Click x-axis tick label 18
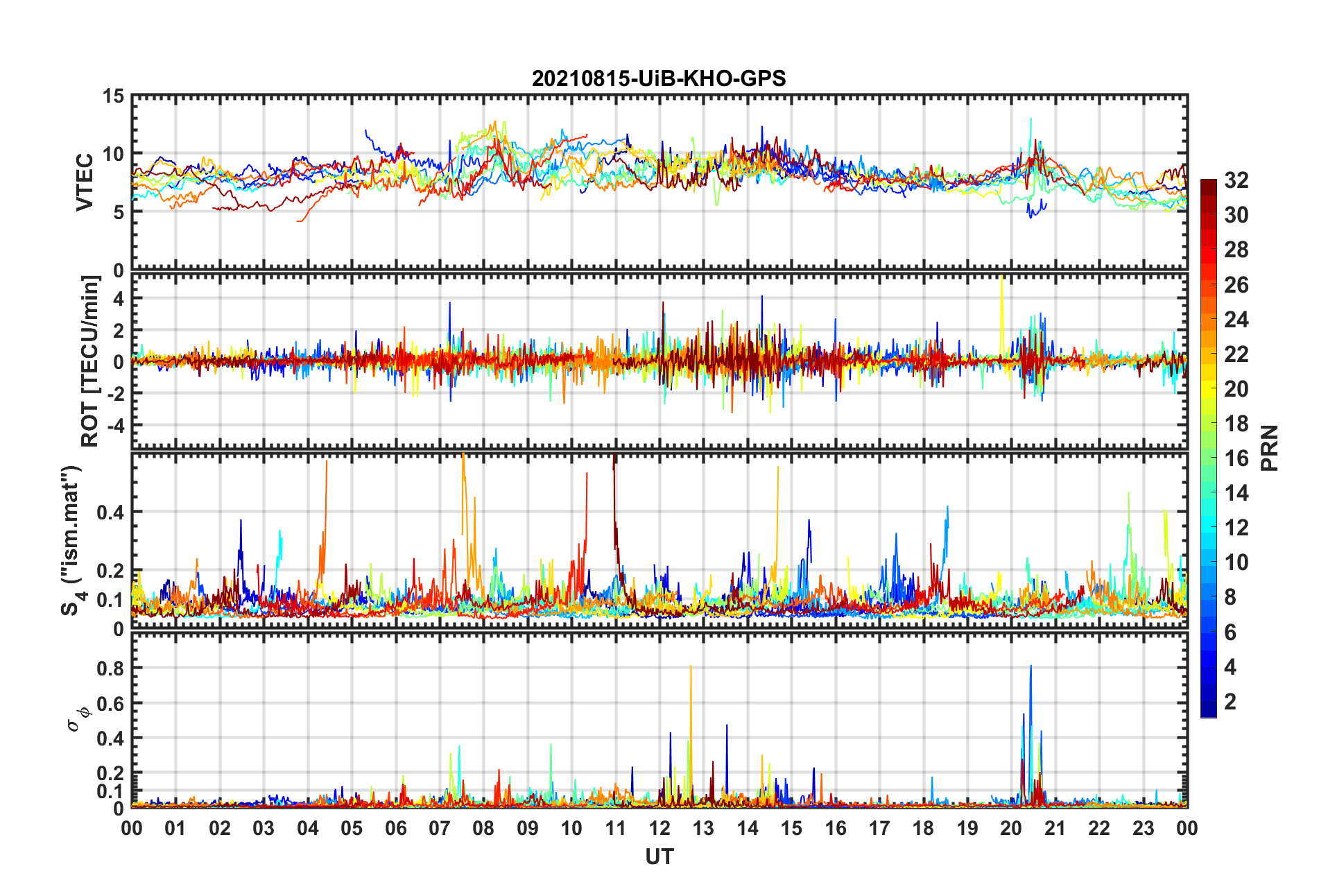This screenshot has height=896, width=1319. tap(924, 828)
